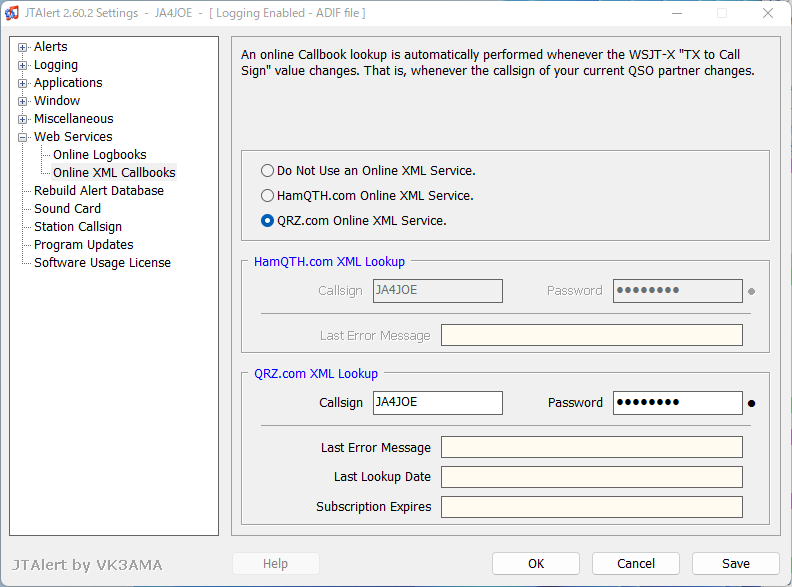Viewport: 792px width, 587px height.
Task: Open Online Logbooks settings page
Action: click(100, 155)
